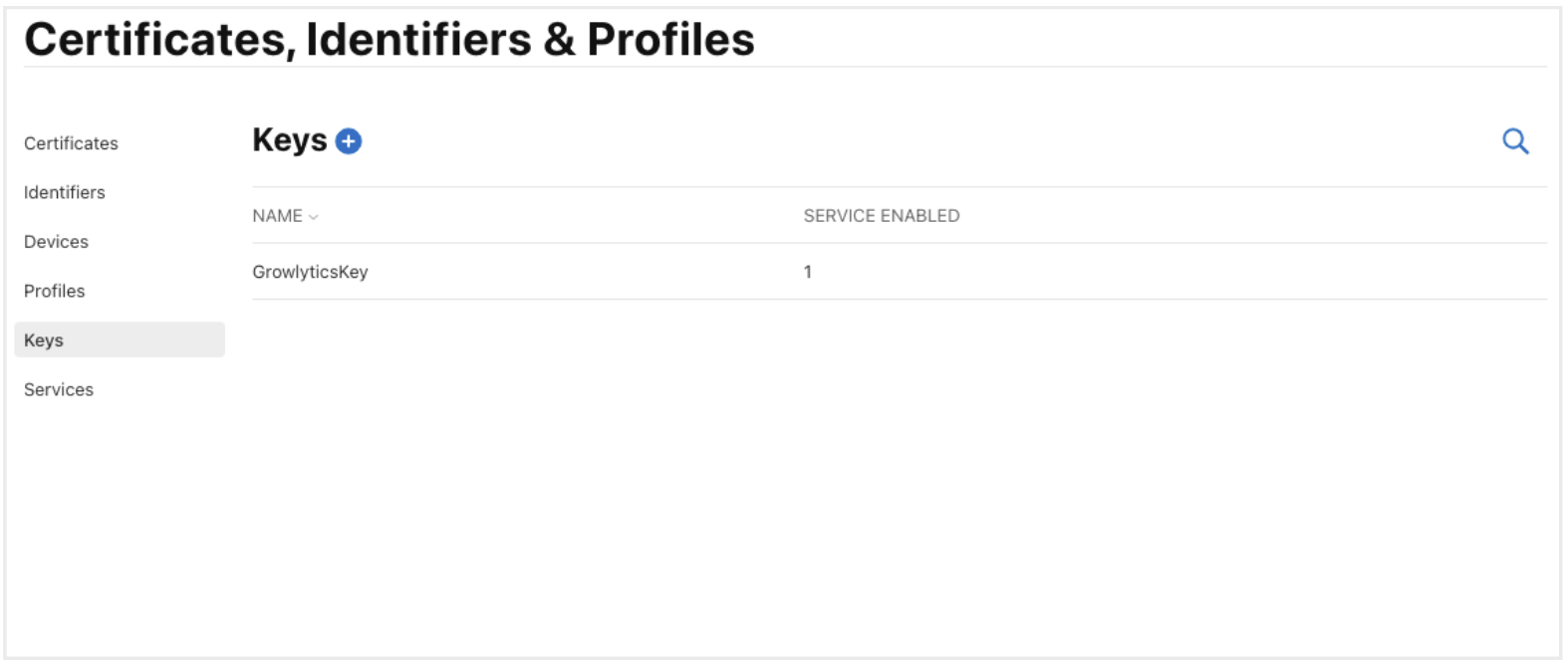1568x663 pixels.
Task: Click the blue plus icon to add a key
Action: pyautogui.click(x=349, y=141)
